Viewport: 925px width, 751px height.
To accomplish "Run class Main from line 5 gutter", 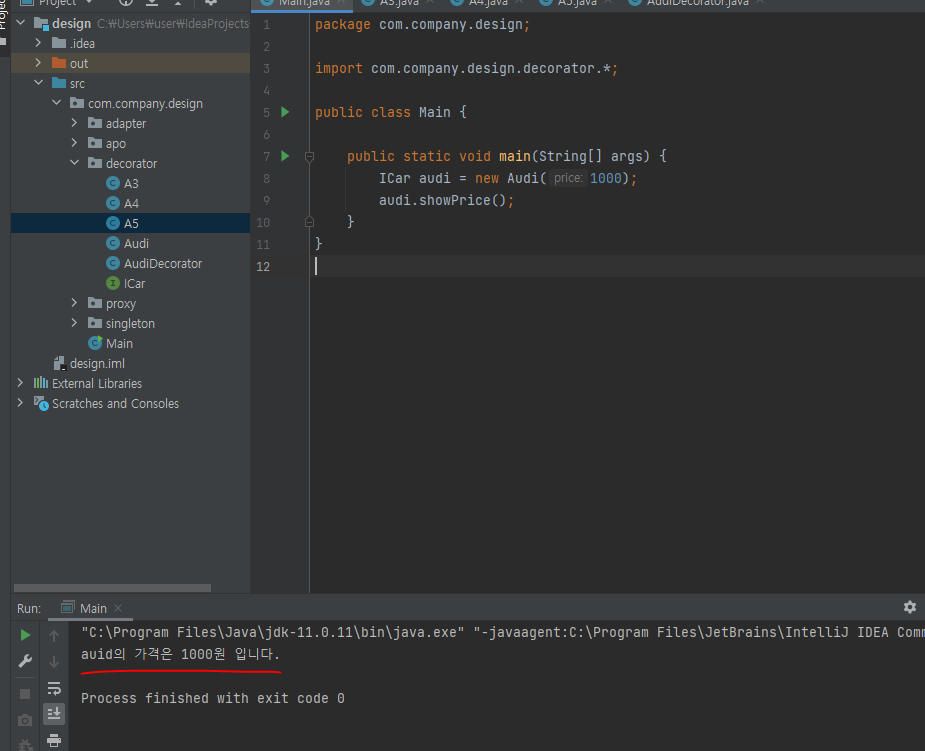I will [286, 112].
